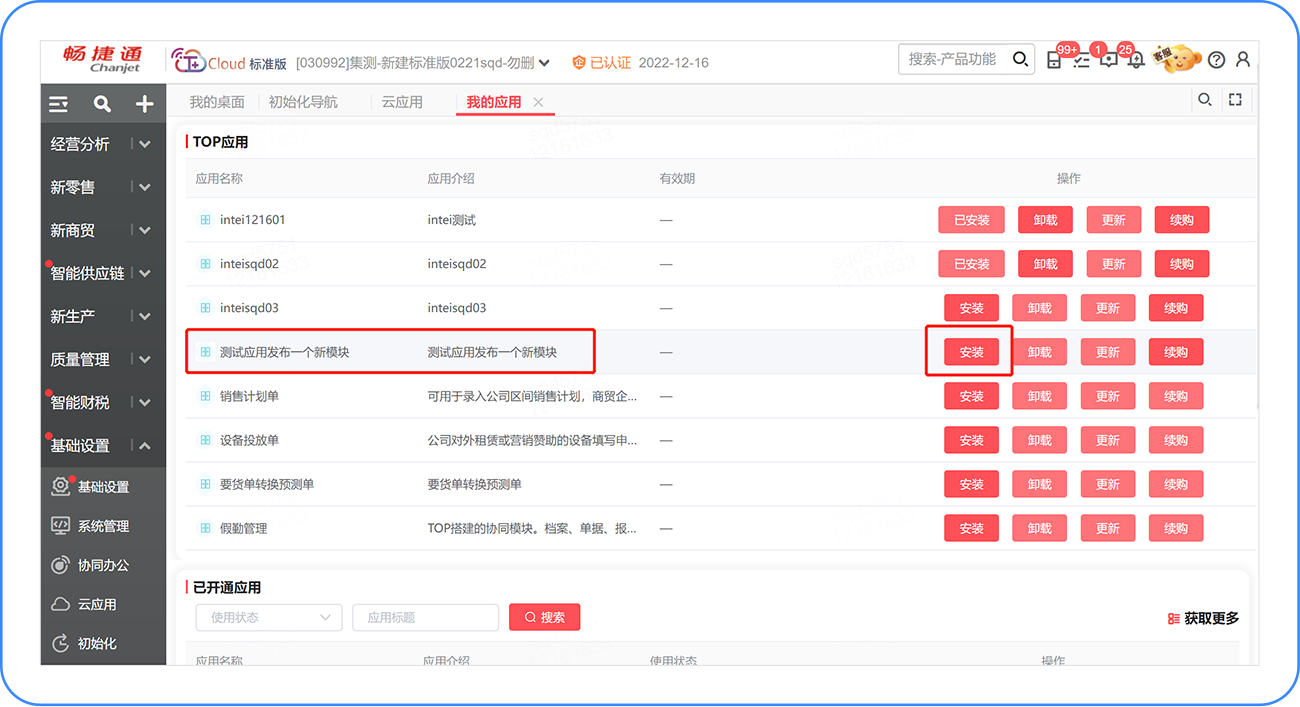Click the 获取更多 grid icon
This screenshot has height=707, width=1300.
pyautogui.click(x=1173, y=619)
